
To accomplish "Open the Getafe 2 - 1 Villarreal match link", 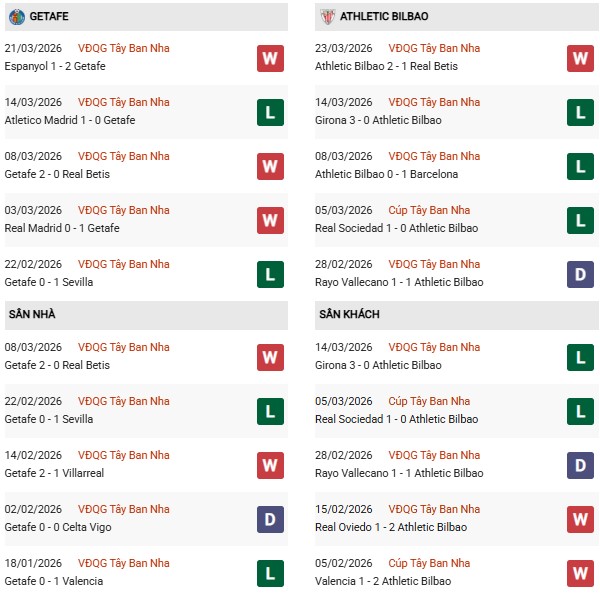I will pyautogui.click(x=54, y=473).
